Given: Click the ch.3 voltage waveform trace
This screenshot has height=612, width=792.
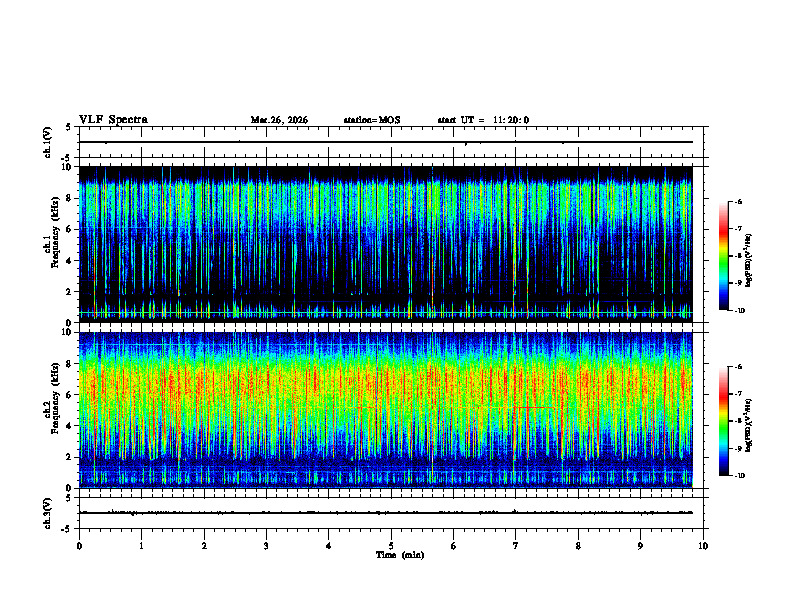Looking at the screenshot, I should tap(385, 513).
